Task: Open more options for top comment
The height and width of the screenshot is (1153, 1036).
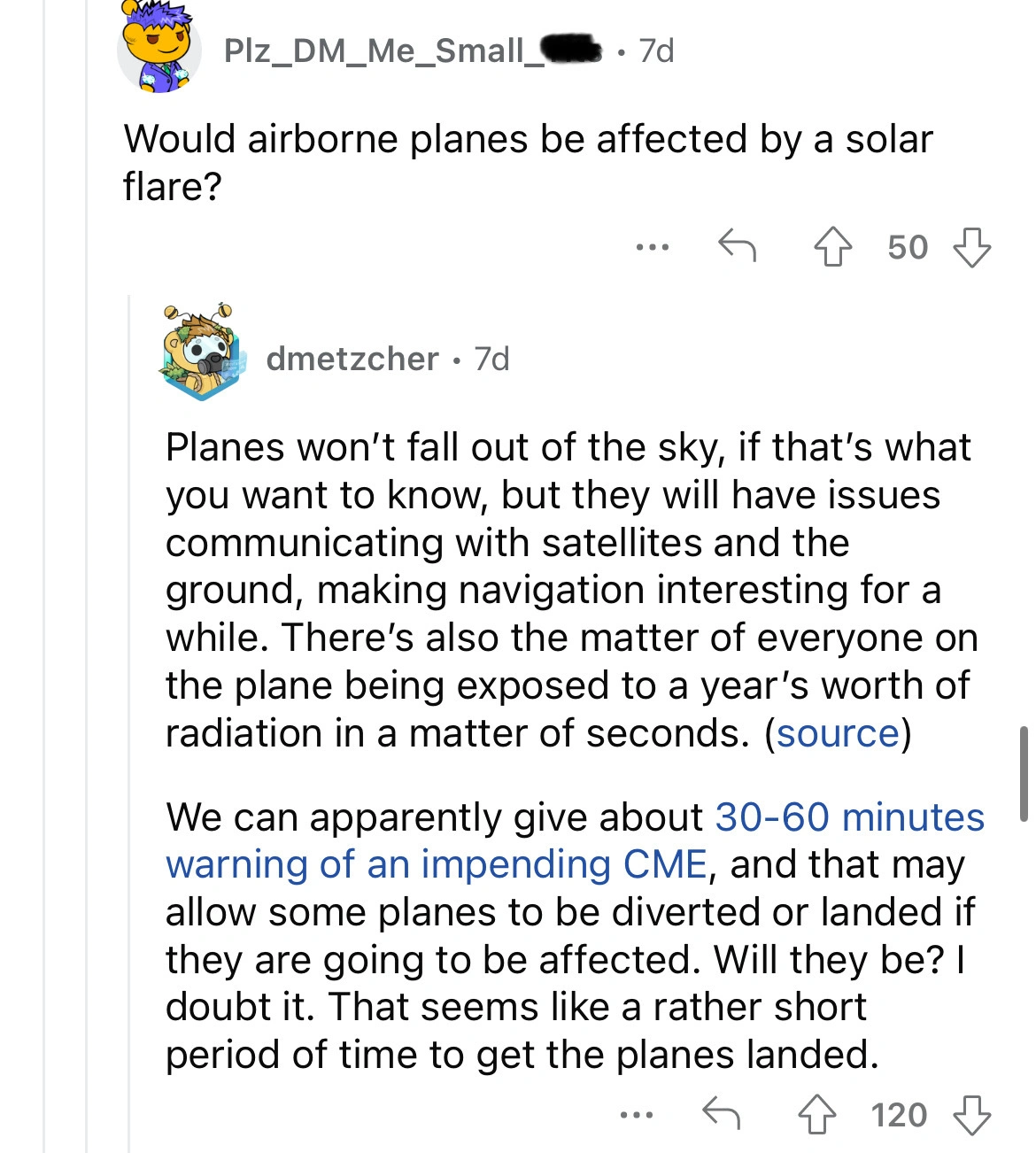Action: pyautogui.click(x=653, y=247)
